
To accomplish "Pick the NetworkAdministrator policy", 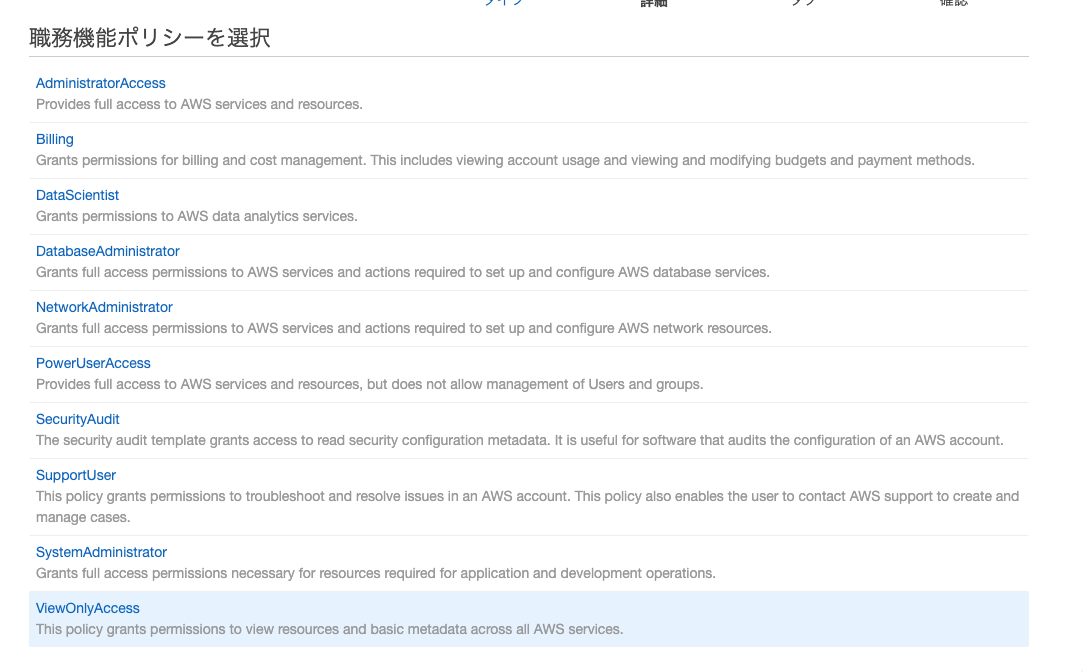I will tap(104, 307).
